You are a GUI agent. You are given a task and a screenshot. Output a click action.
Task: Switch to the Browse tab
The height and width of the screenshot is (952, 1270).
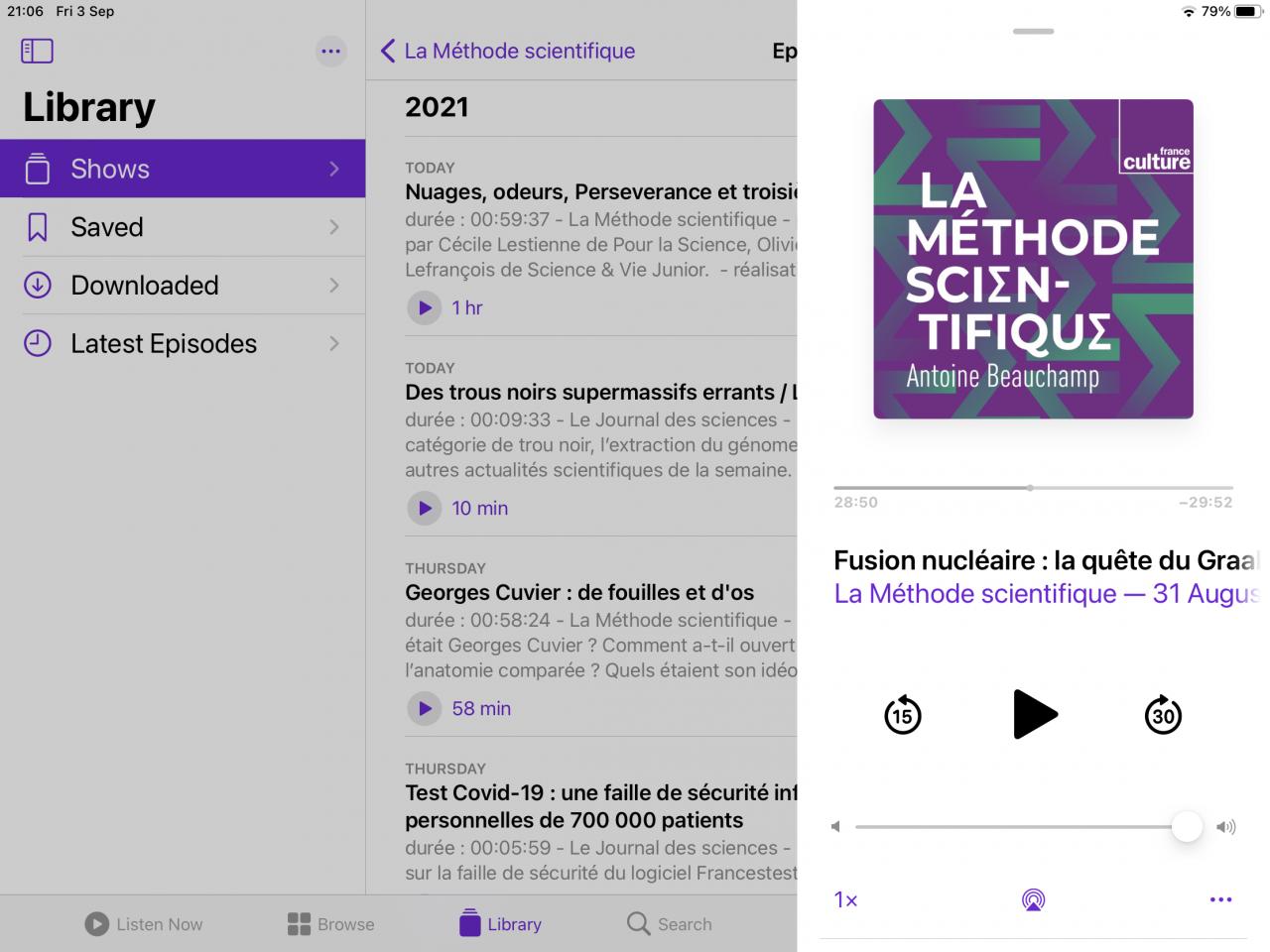(x=331, y=924)
